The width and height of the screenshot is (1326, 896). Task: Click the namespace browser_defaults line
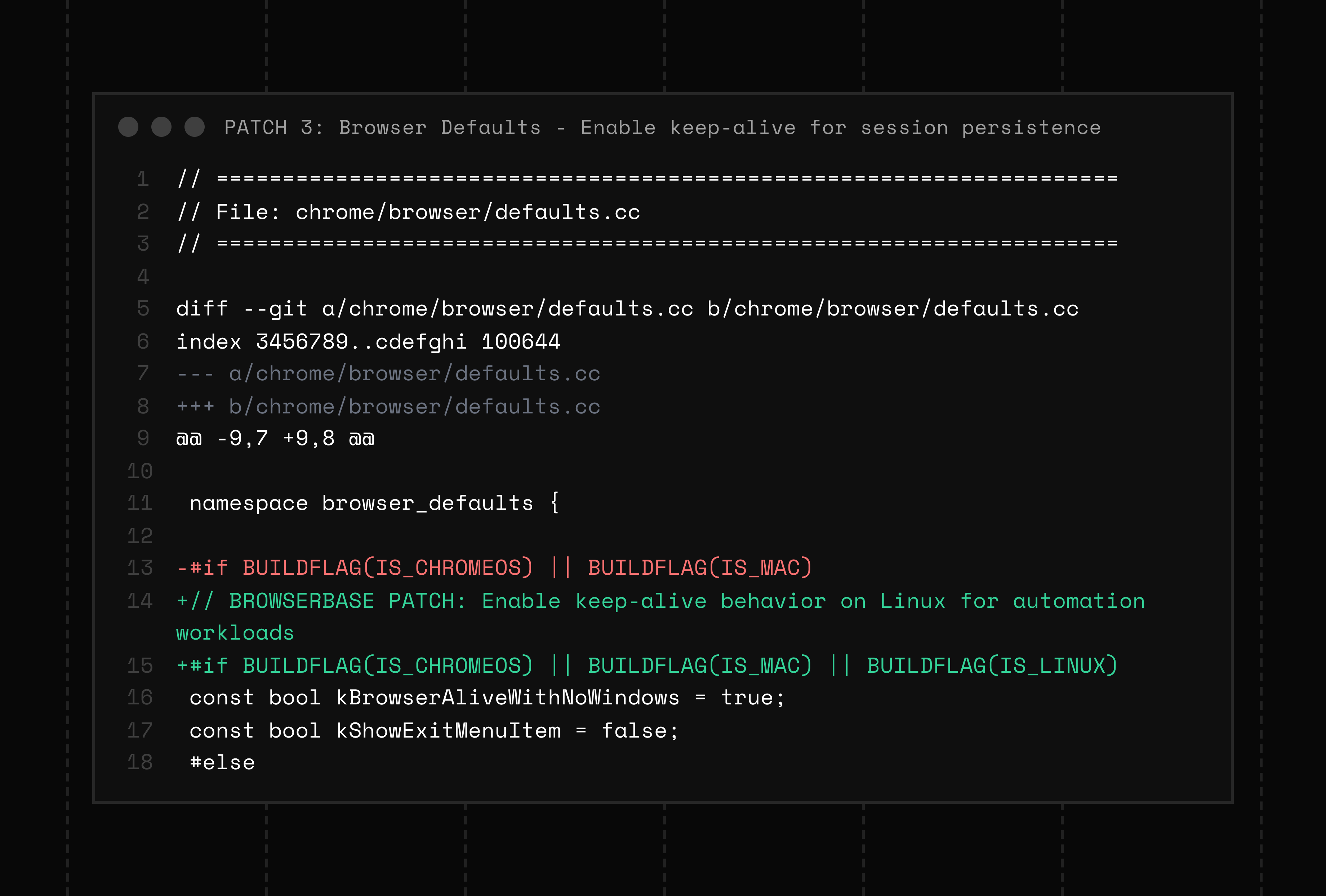click(374, 503)
